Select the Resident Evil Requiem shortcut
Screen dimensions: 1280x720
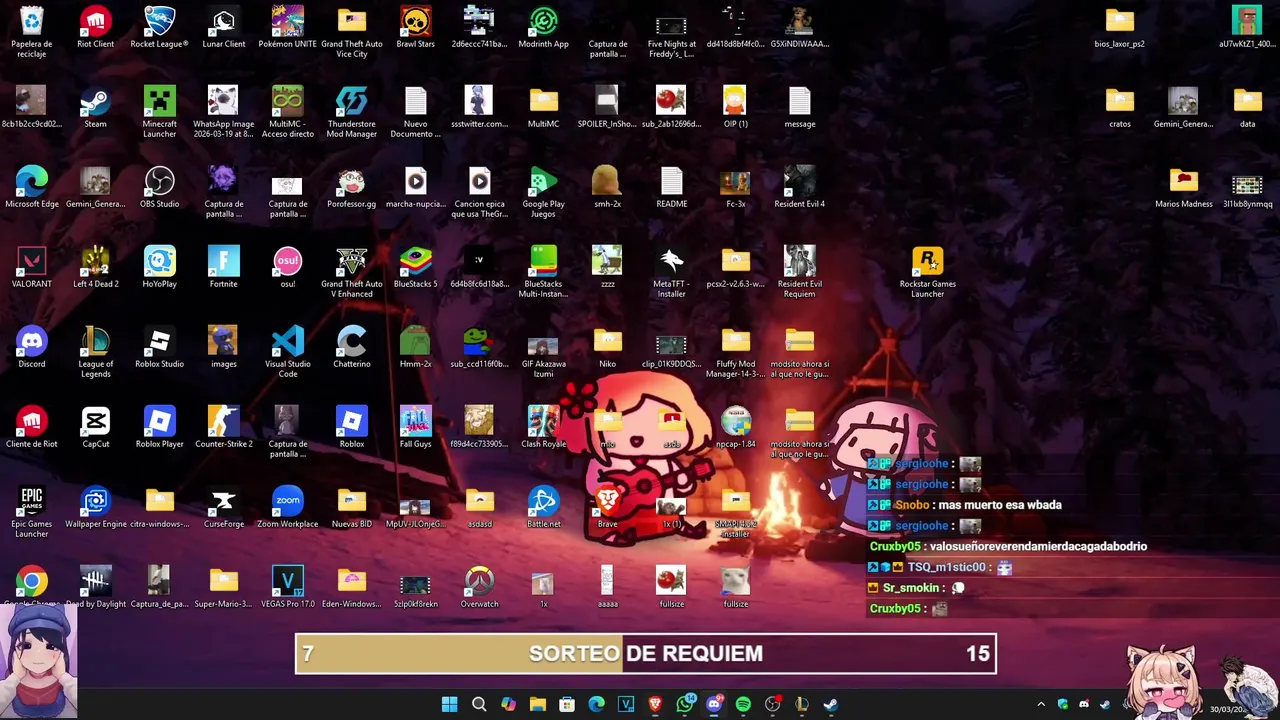coord(799,272)
